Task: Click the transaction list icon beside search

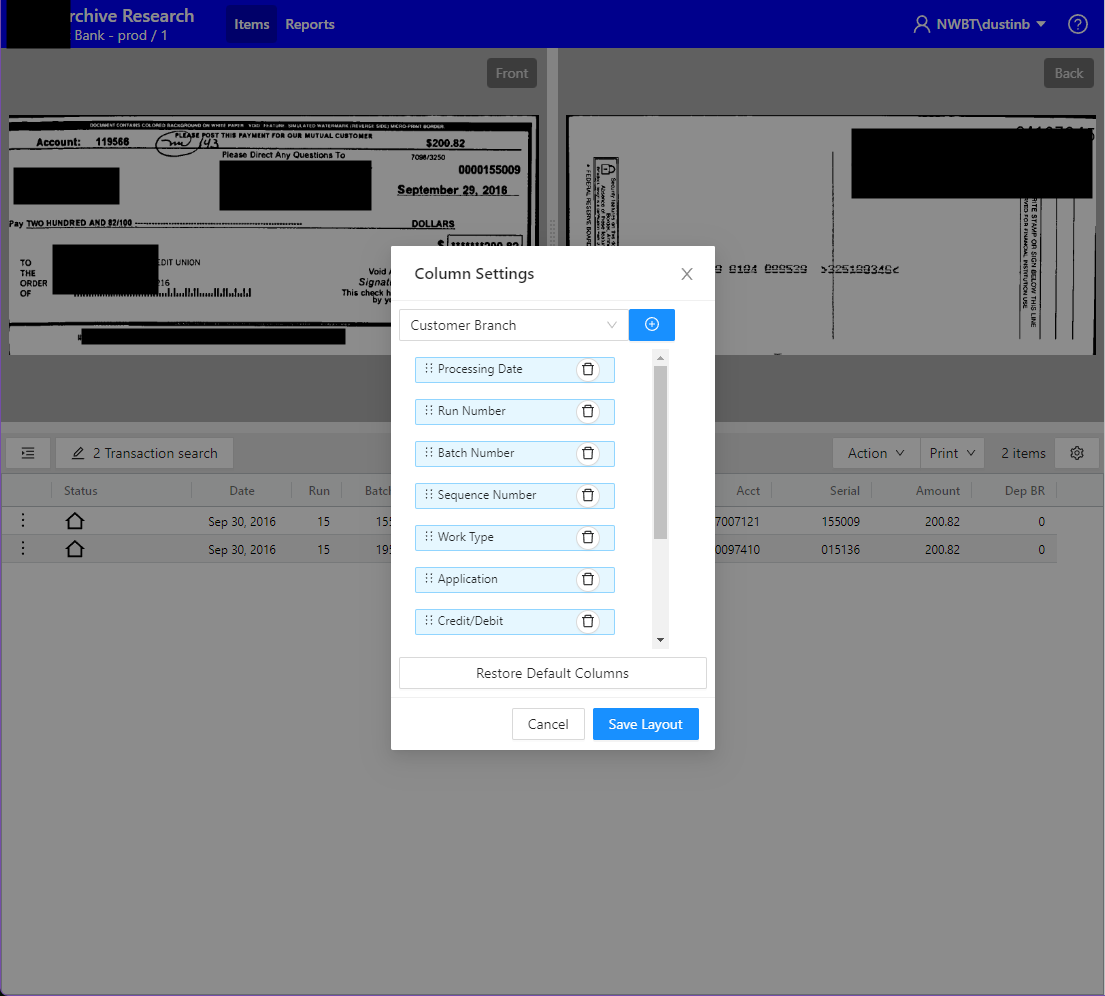Action: [27, 453]
